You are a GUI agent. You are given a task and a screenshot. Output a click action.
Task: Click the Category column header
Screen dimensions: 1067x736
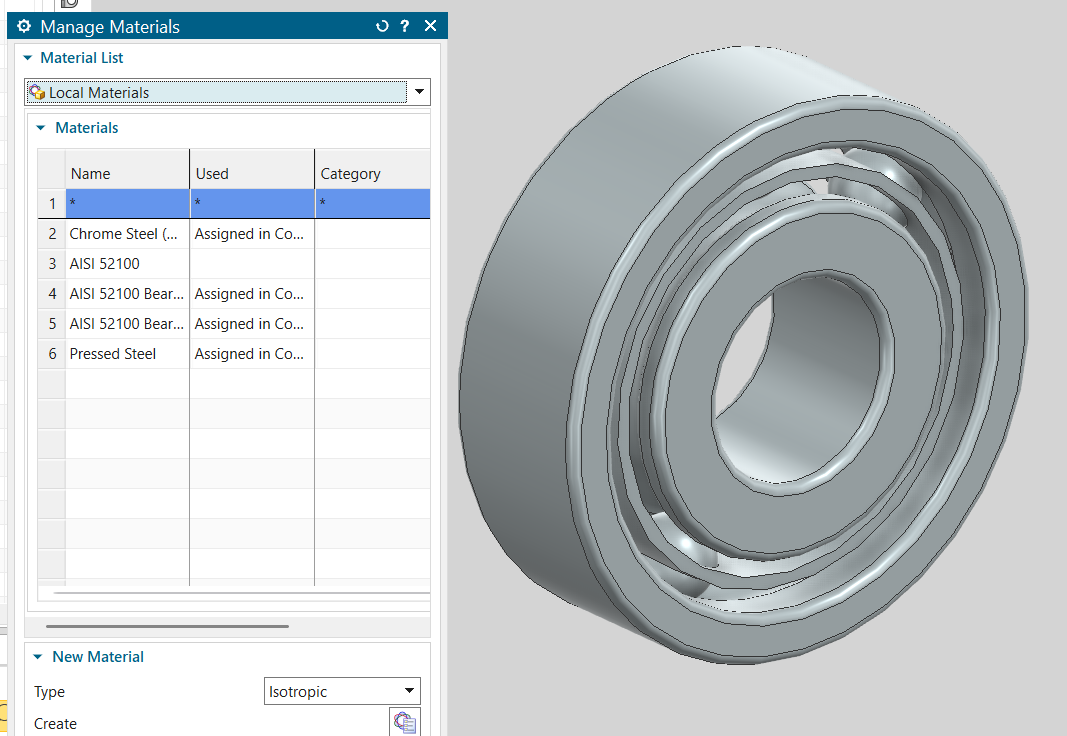coord(350,173)
